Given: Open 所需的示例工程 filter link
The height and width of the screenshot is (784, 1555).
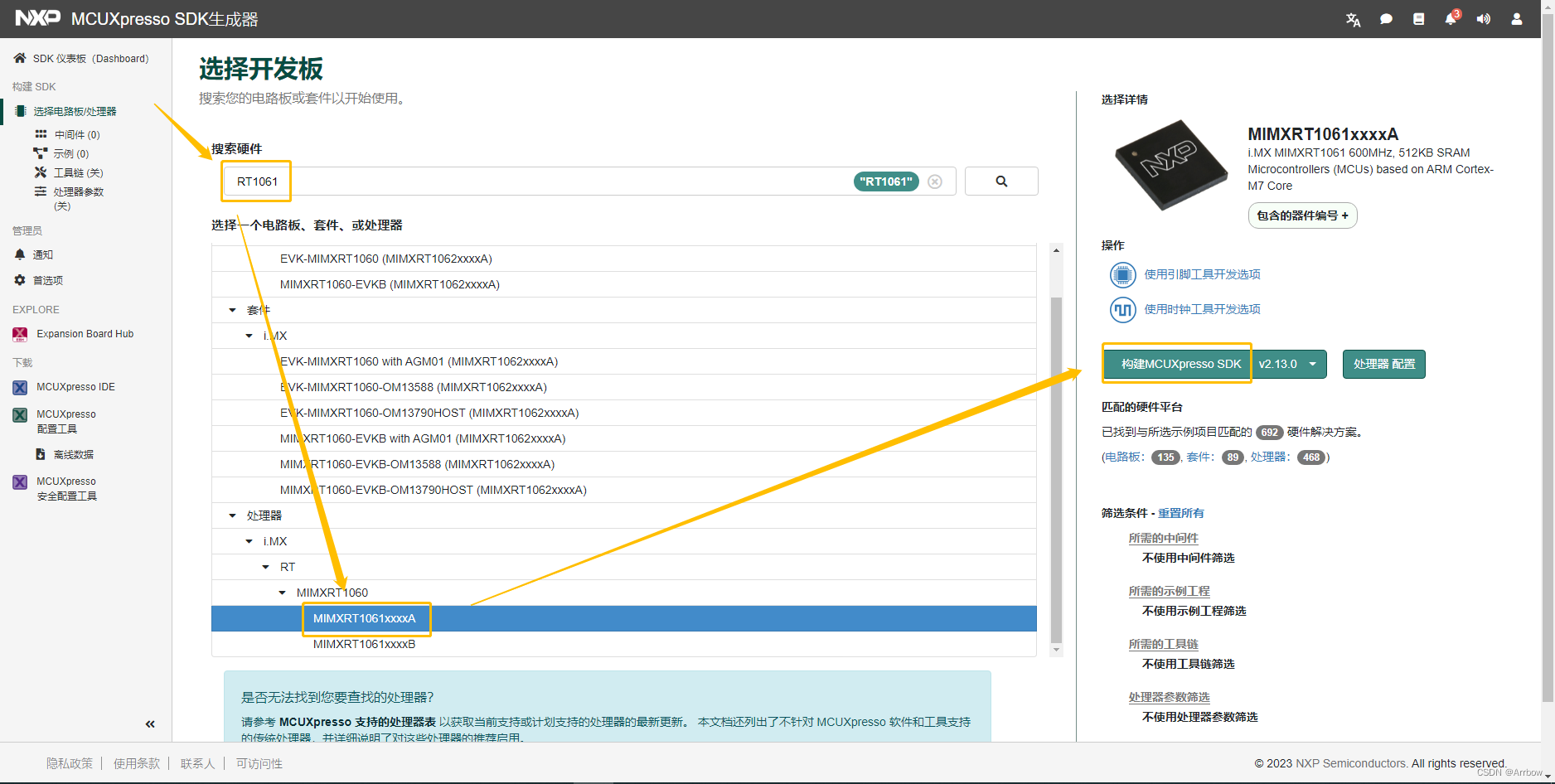Looking at the screenshot, I should coord(1169,591).
